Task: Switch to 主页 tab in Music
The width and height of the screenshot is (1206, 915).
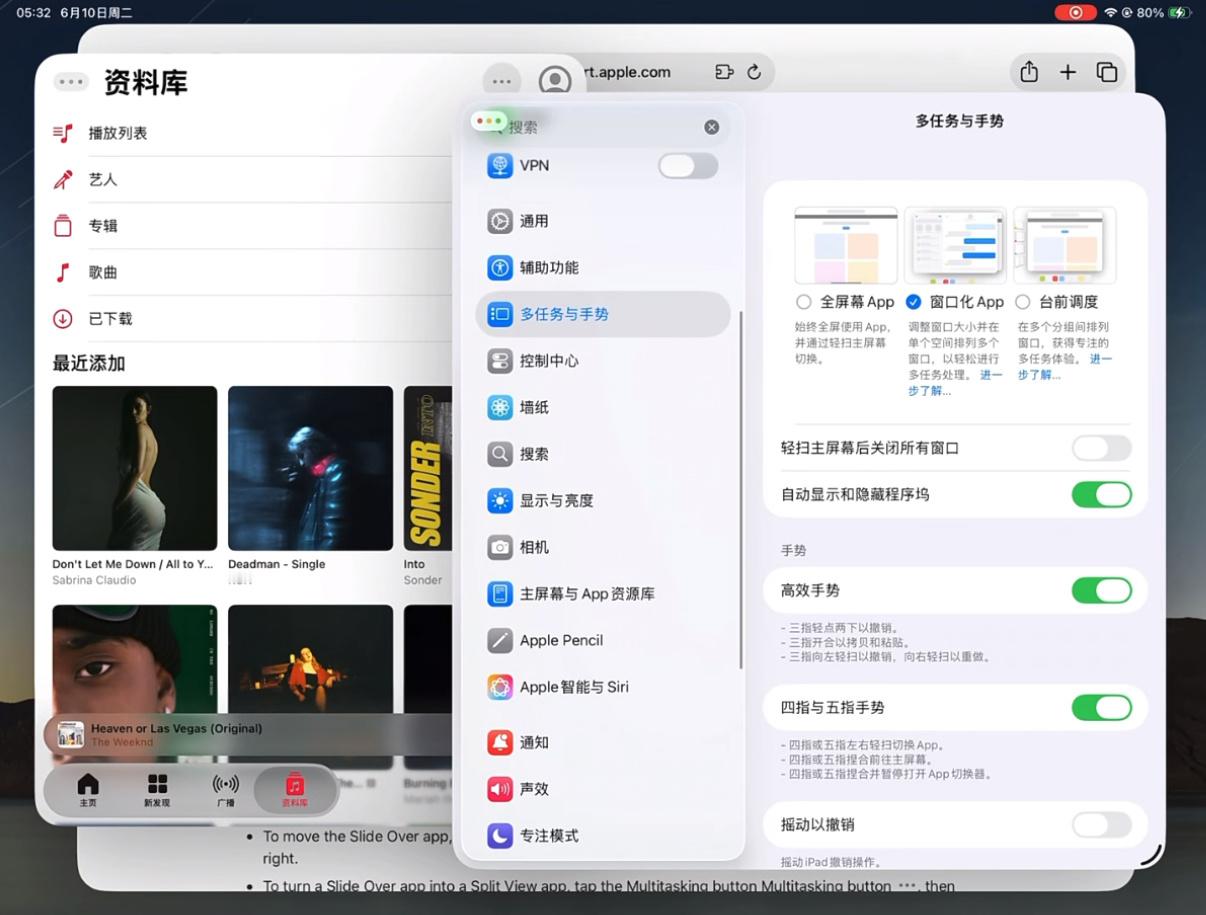Action: (88, 790)
